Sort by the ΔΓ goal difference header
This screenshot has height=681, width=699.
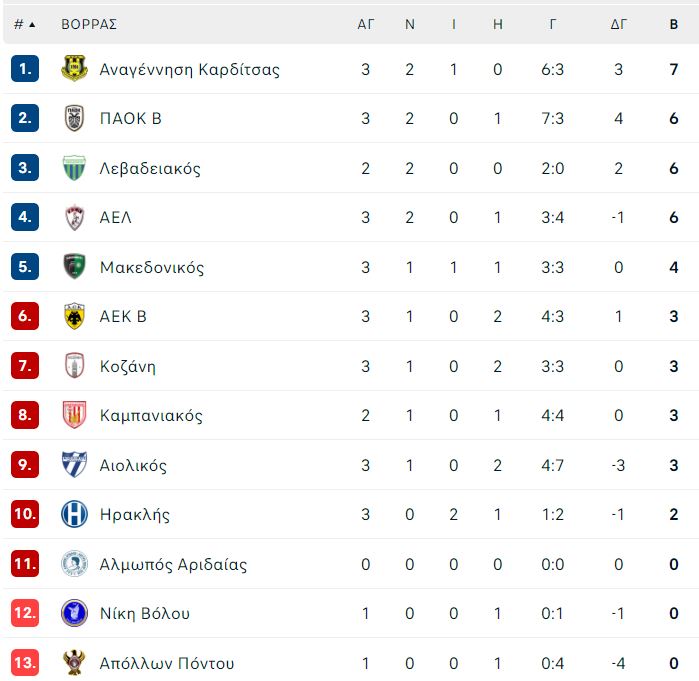(x=618, y=24)
